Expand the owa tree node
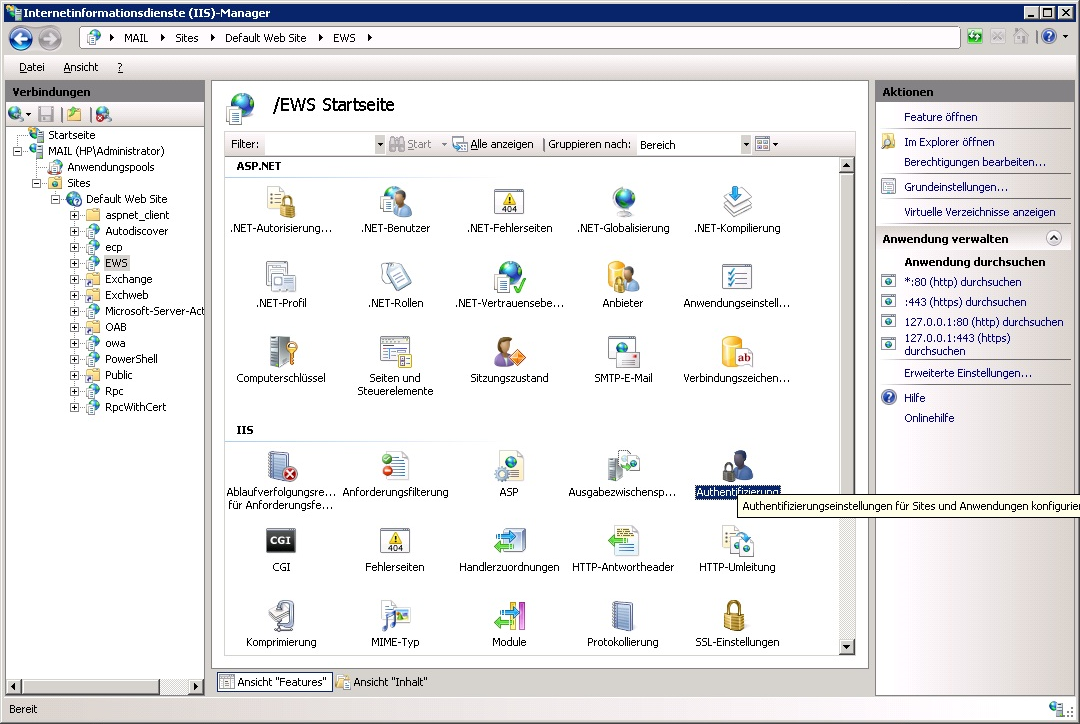This screenshot has width=1080, height=724. pyautogui.click(x=75, y=343)
